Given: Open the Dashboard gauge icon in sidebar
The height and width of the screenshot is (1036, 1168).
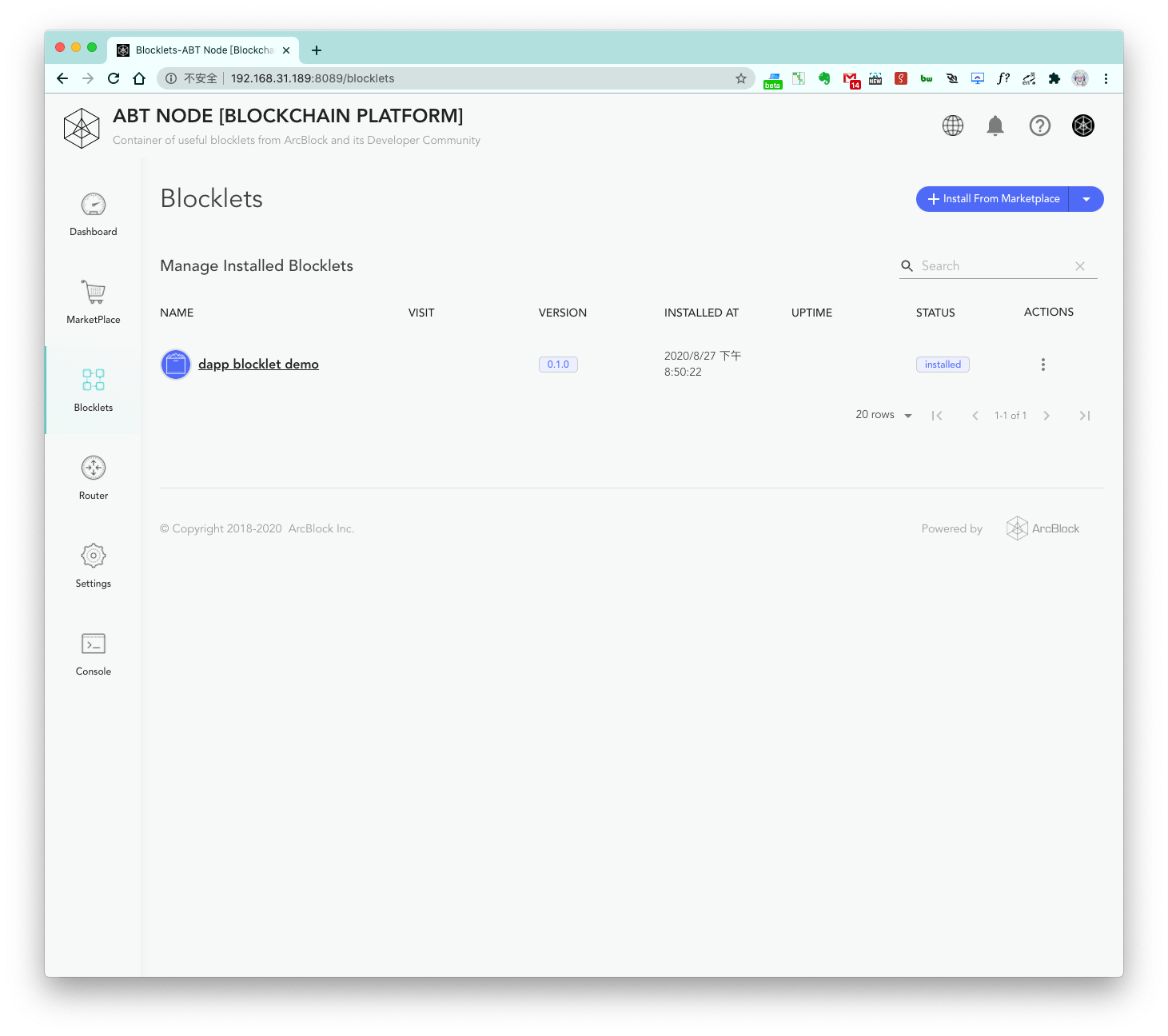Looking at the screenshot, I should [x=94, y=205].
